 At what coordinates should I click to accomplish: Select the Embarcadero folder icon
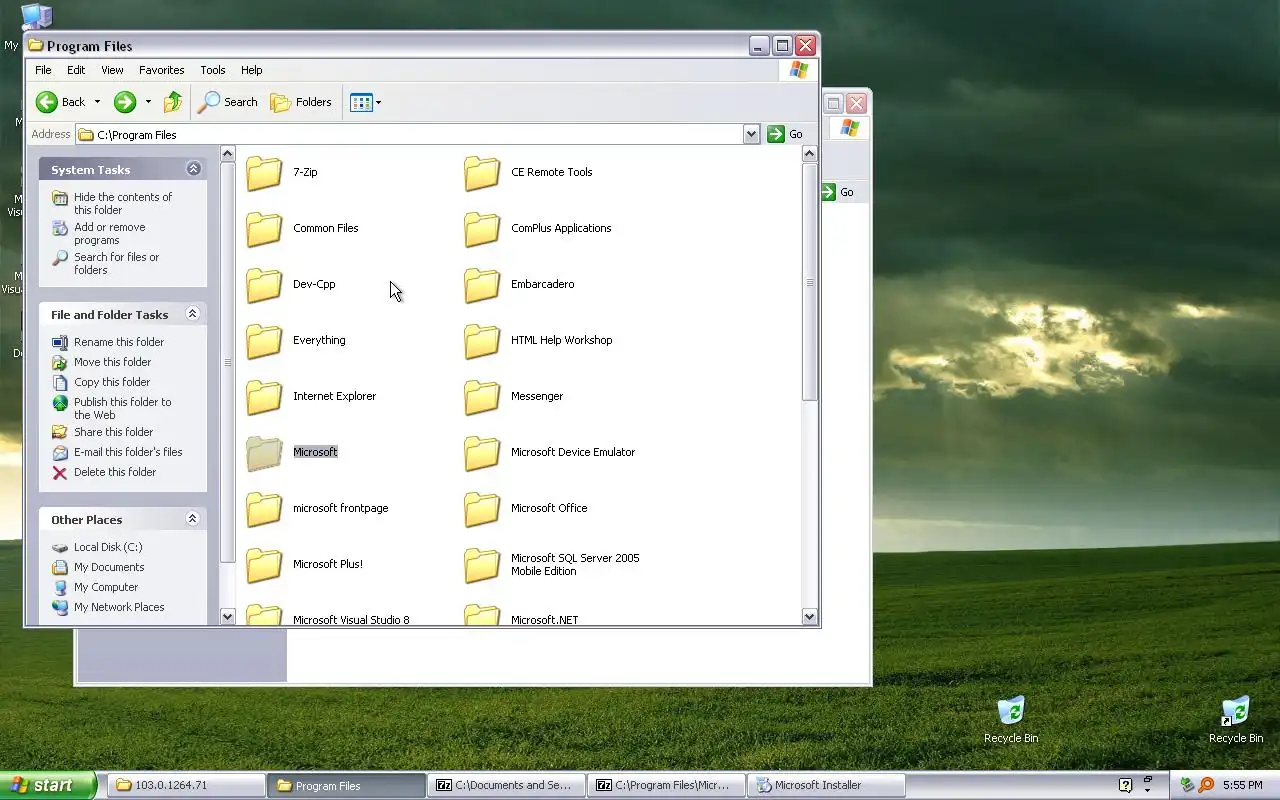pos(482,284)
